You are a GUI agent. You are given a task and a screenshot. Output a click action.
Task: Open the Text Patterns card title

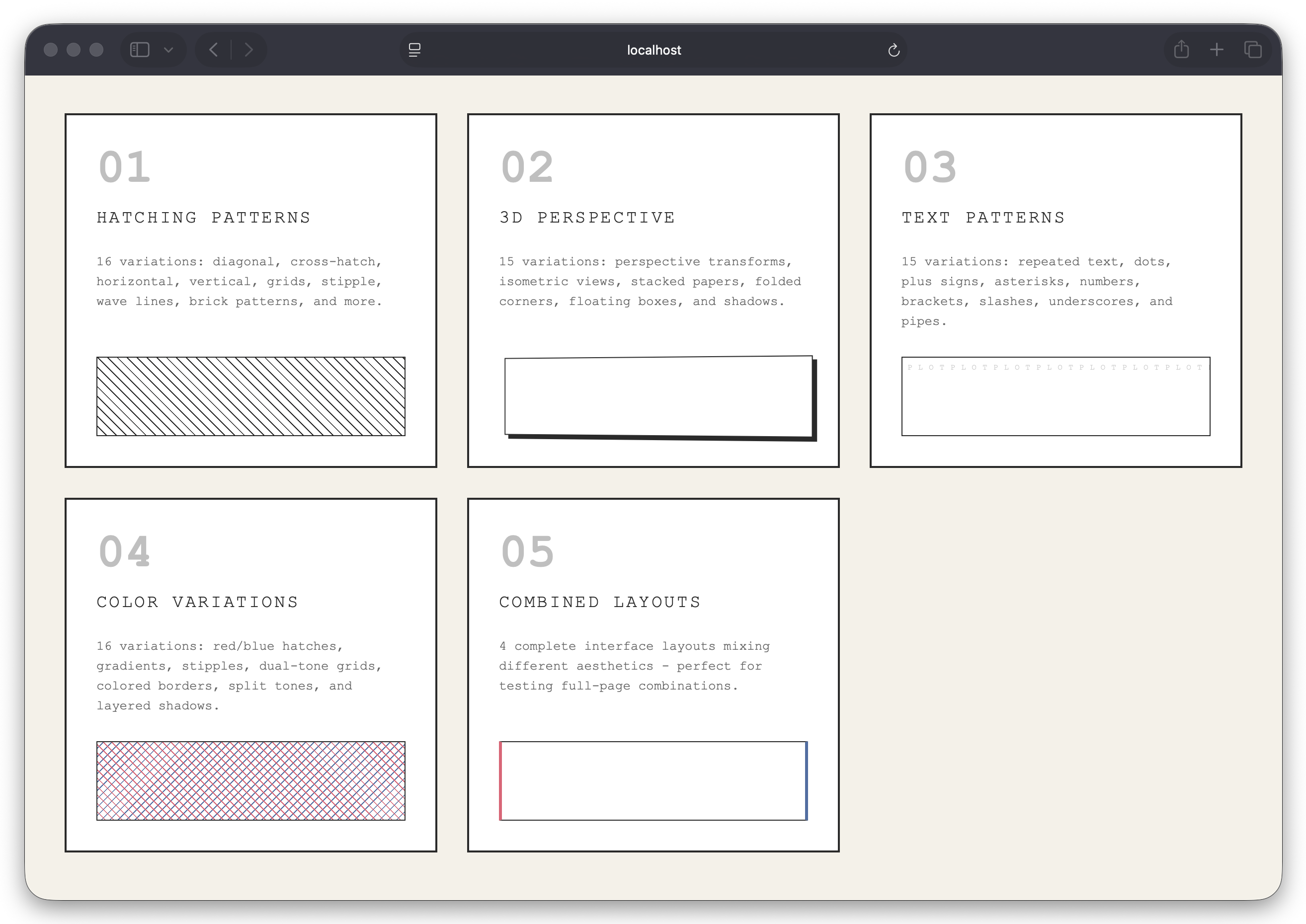tap(983, 218)
